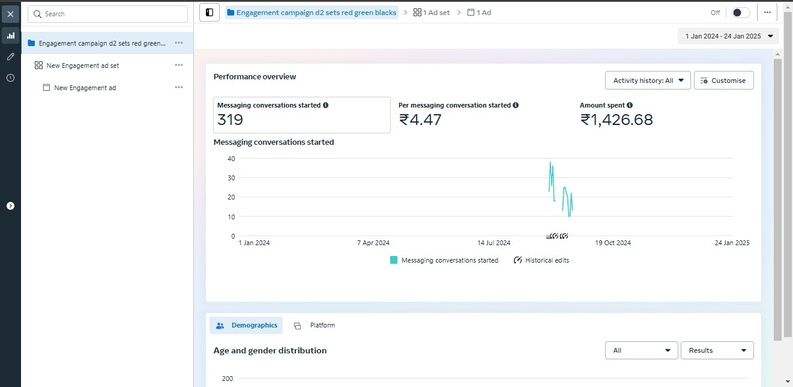
Task: Close the panel with the X icon
Action: click(x=10, y=14)
